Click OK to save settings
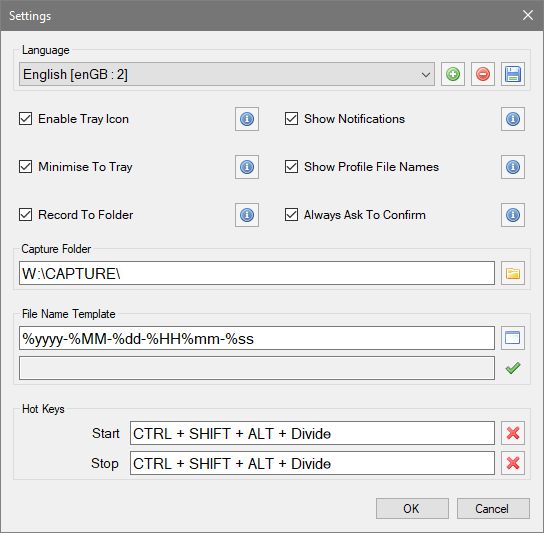Image resolution: width=544 pixels, height=533 pixels. pyautogui.click(x=412, y=509)
